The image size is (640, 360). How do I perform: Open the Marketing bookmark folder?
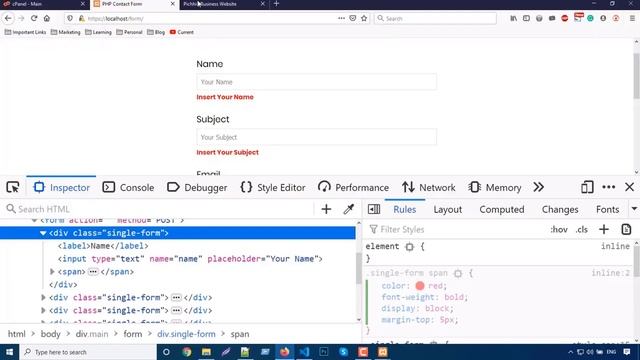point(65,32)
